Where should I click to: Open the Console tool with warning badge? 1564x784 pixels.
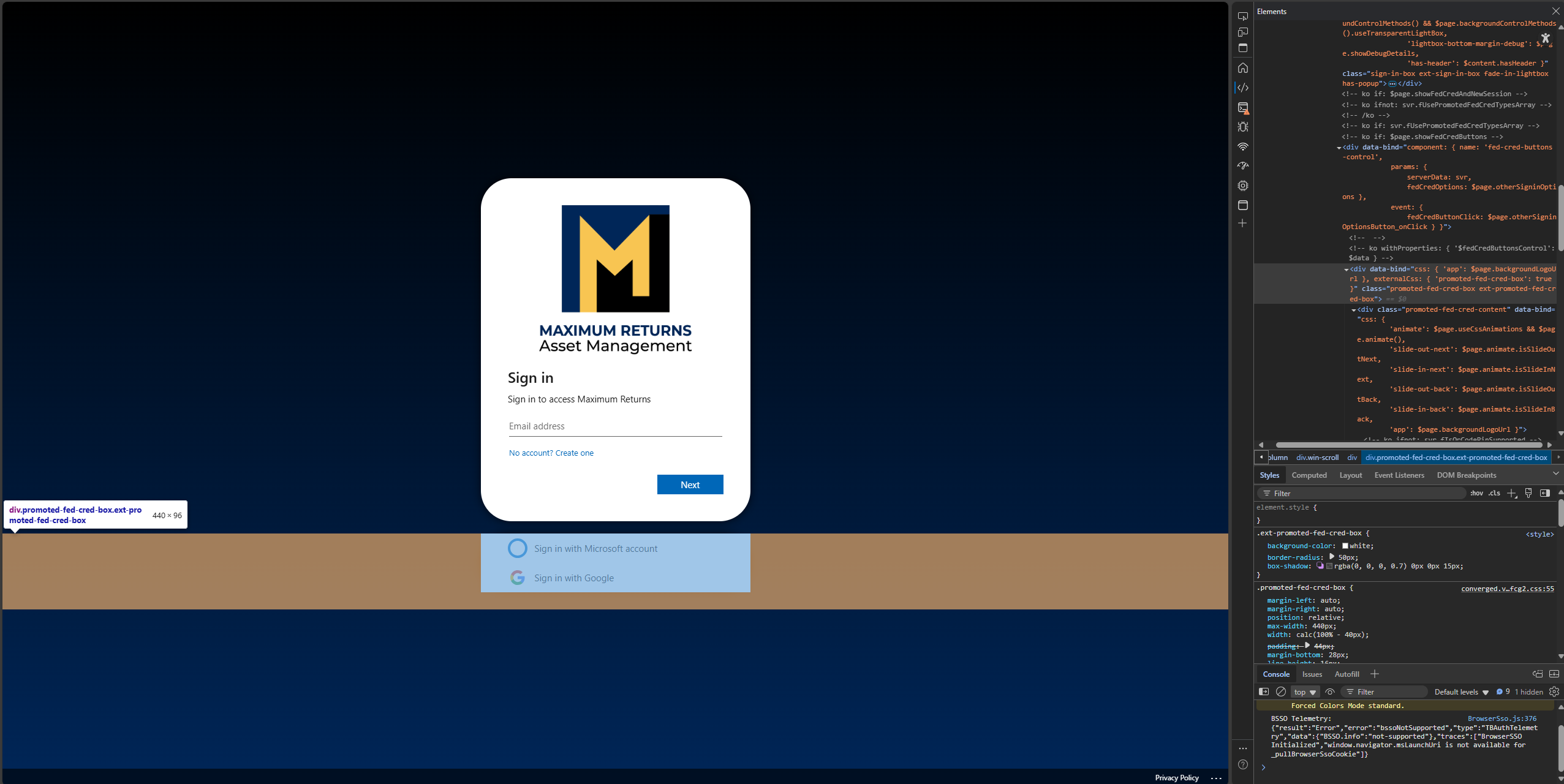click(1242, 108)
